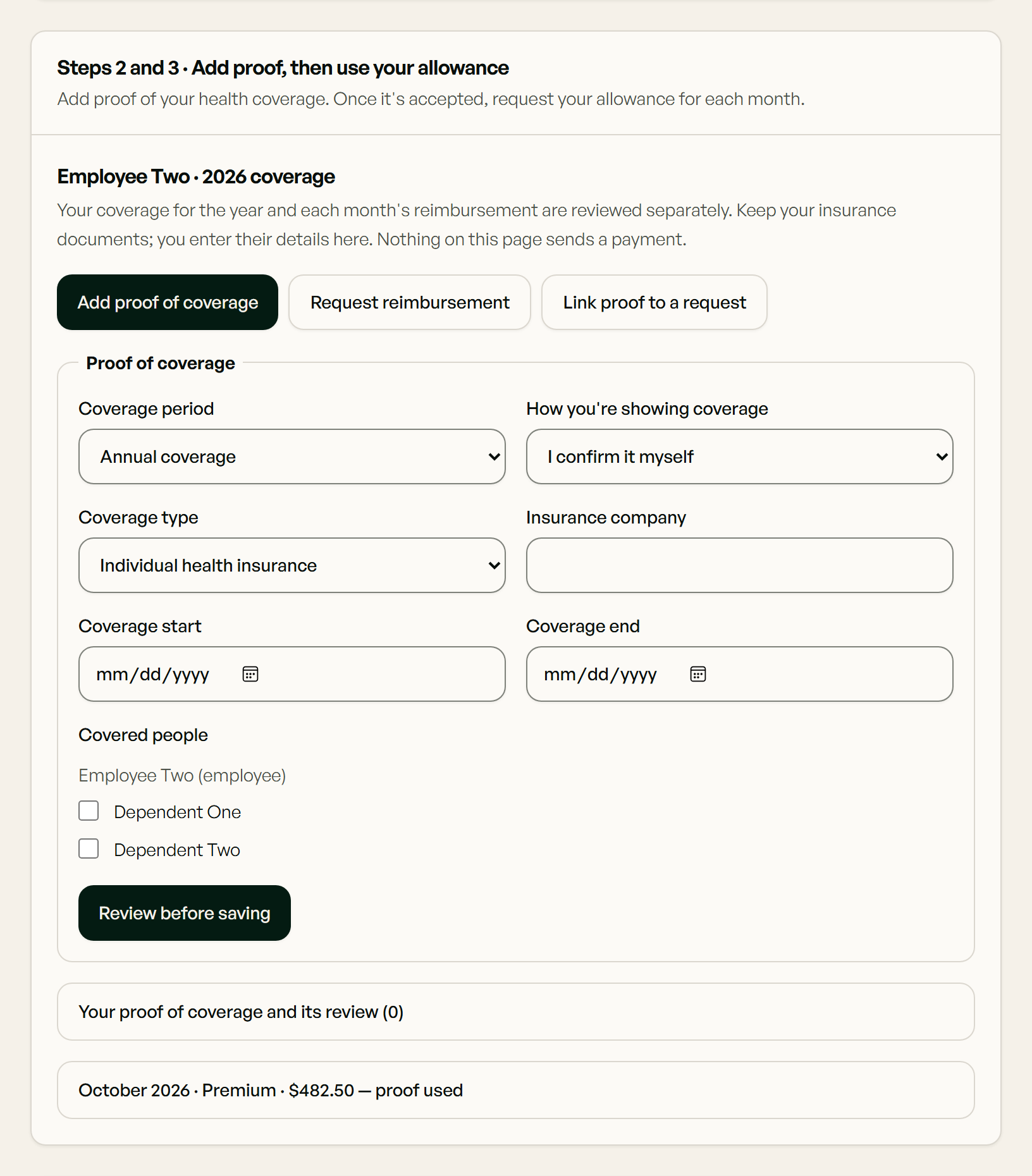Image resolution: width=1032 pixels, height=1176 pixels.
Task: Click the Covered people label
Action: [x=143, y=735]
